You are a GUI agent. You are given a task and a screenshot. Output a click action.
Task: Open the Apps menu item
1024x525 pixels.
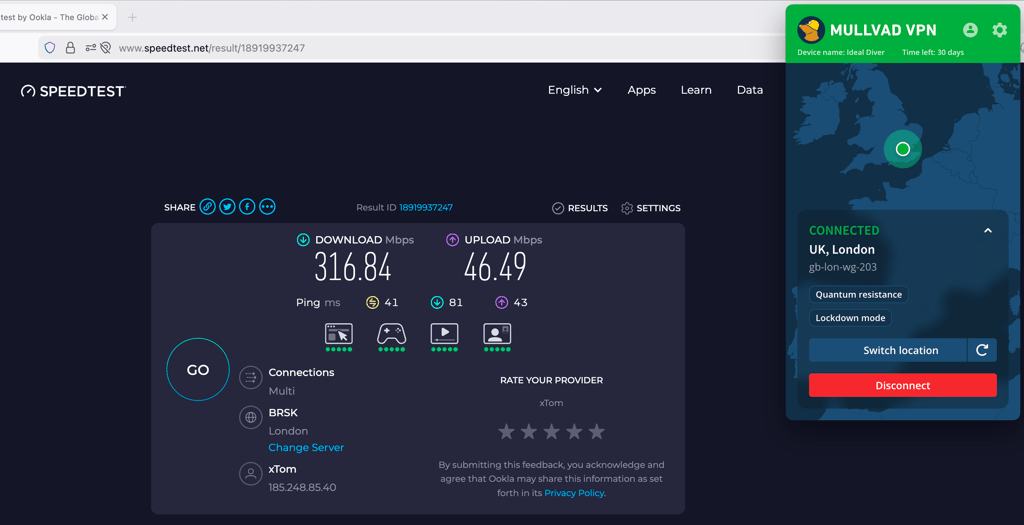tap(641, 90)
